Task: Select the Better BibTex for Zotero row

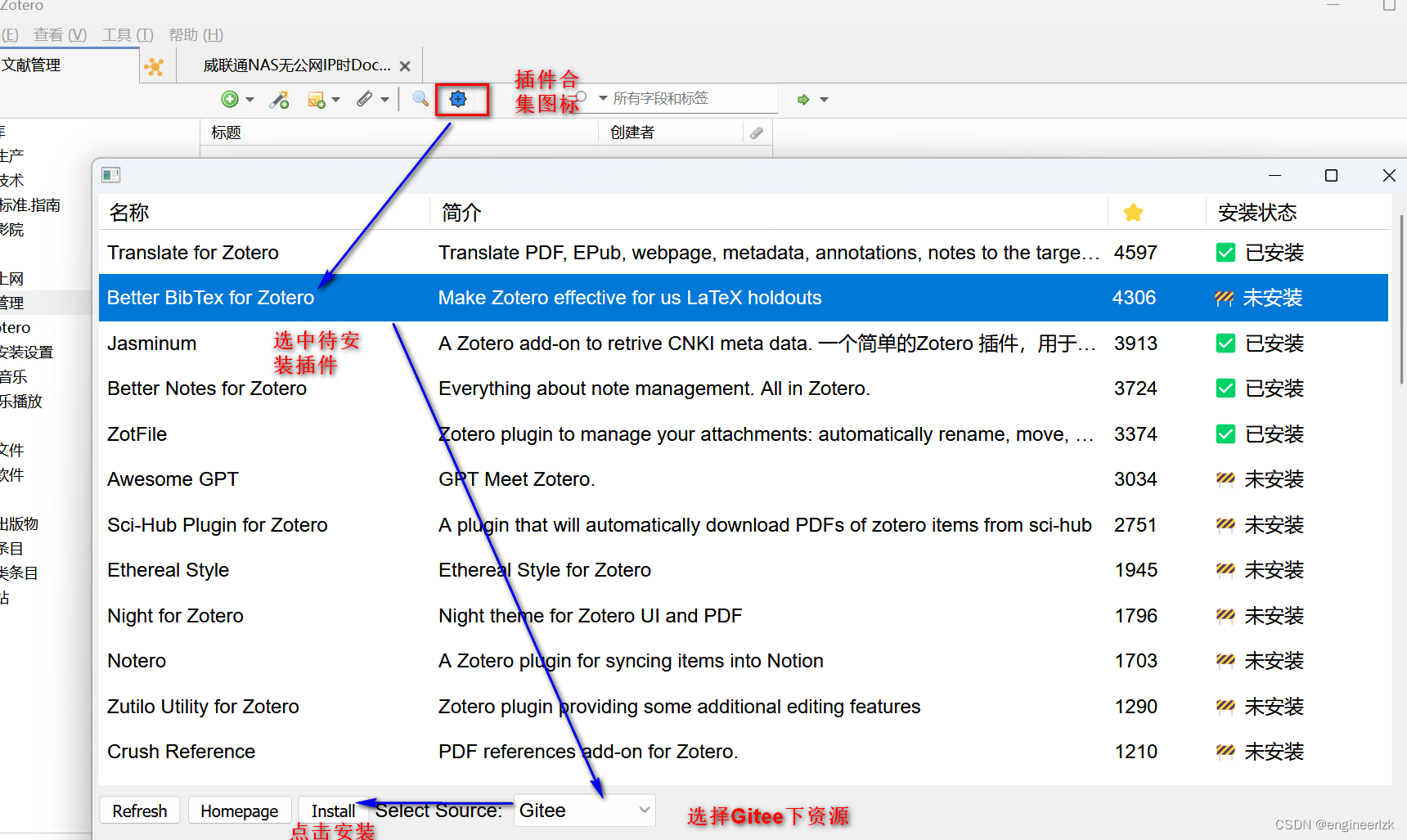Action: point(744,298)
